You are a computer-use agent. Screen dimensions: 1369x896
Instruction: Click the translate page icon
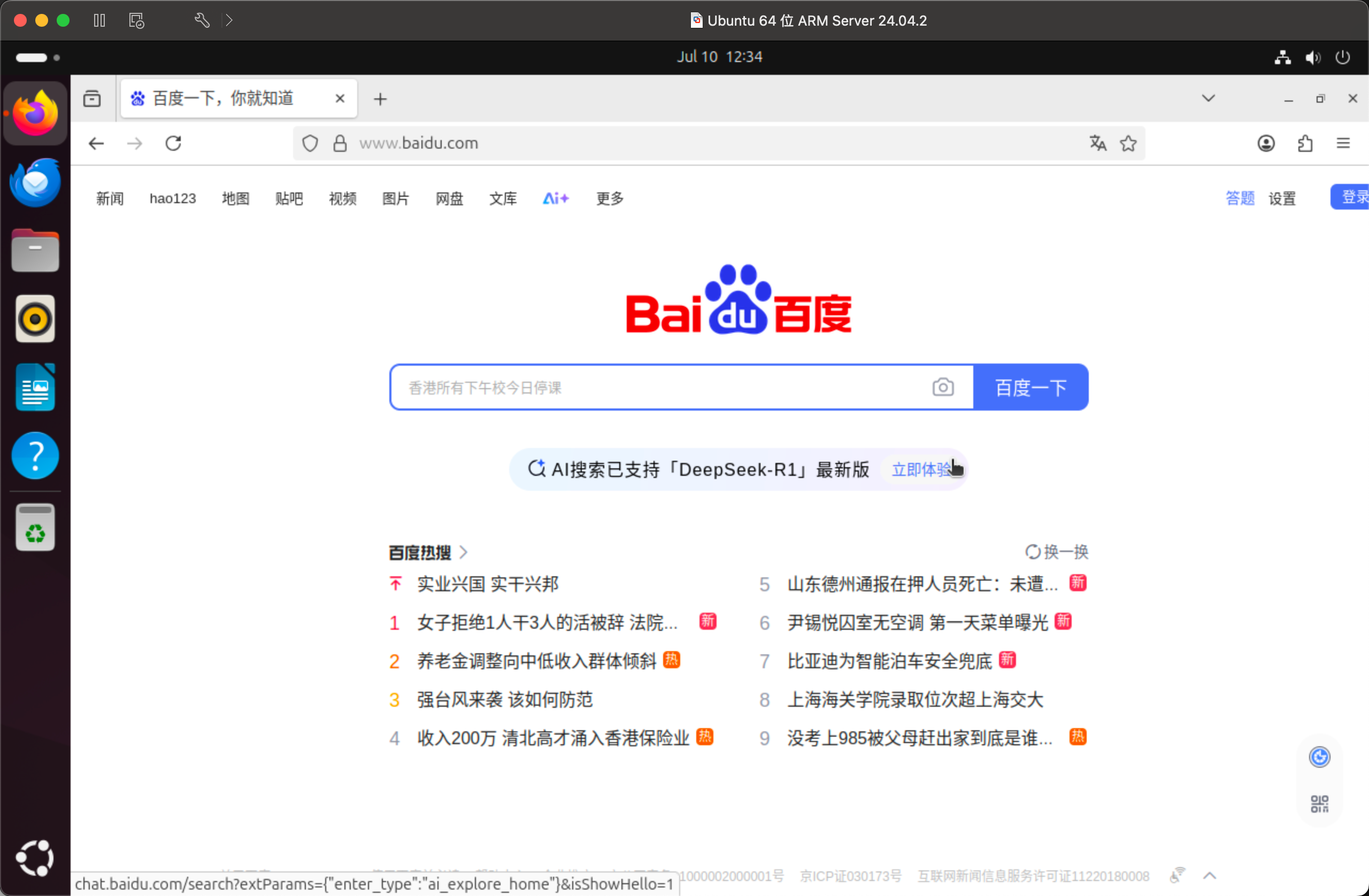1098,143
